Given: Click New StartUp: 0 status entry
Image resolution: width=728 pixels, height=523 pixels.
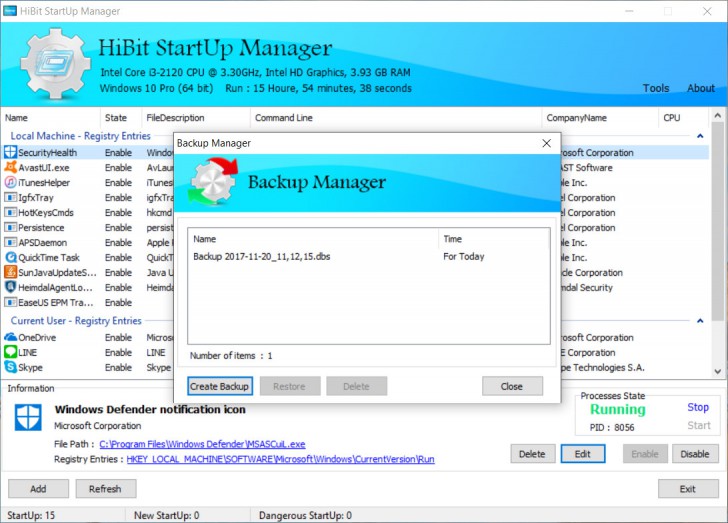Looking at the screenshot, I should point(167,515).
